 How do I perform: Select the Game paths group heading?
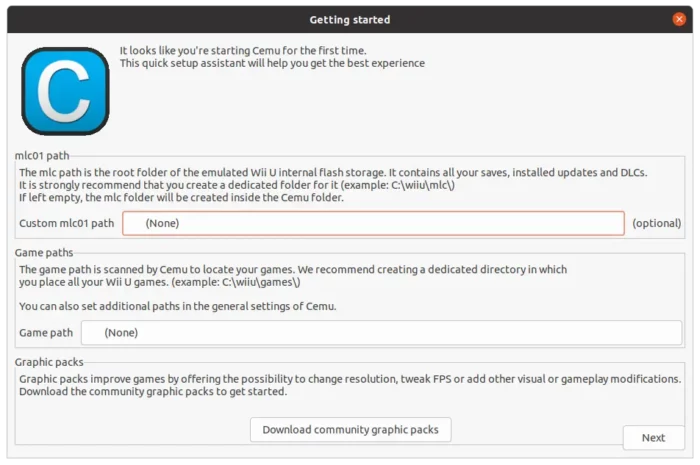click(x=44, y=253)
